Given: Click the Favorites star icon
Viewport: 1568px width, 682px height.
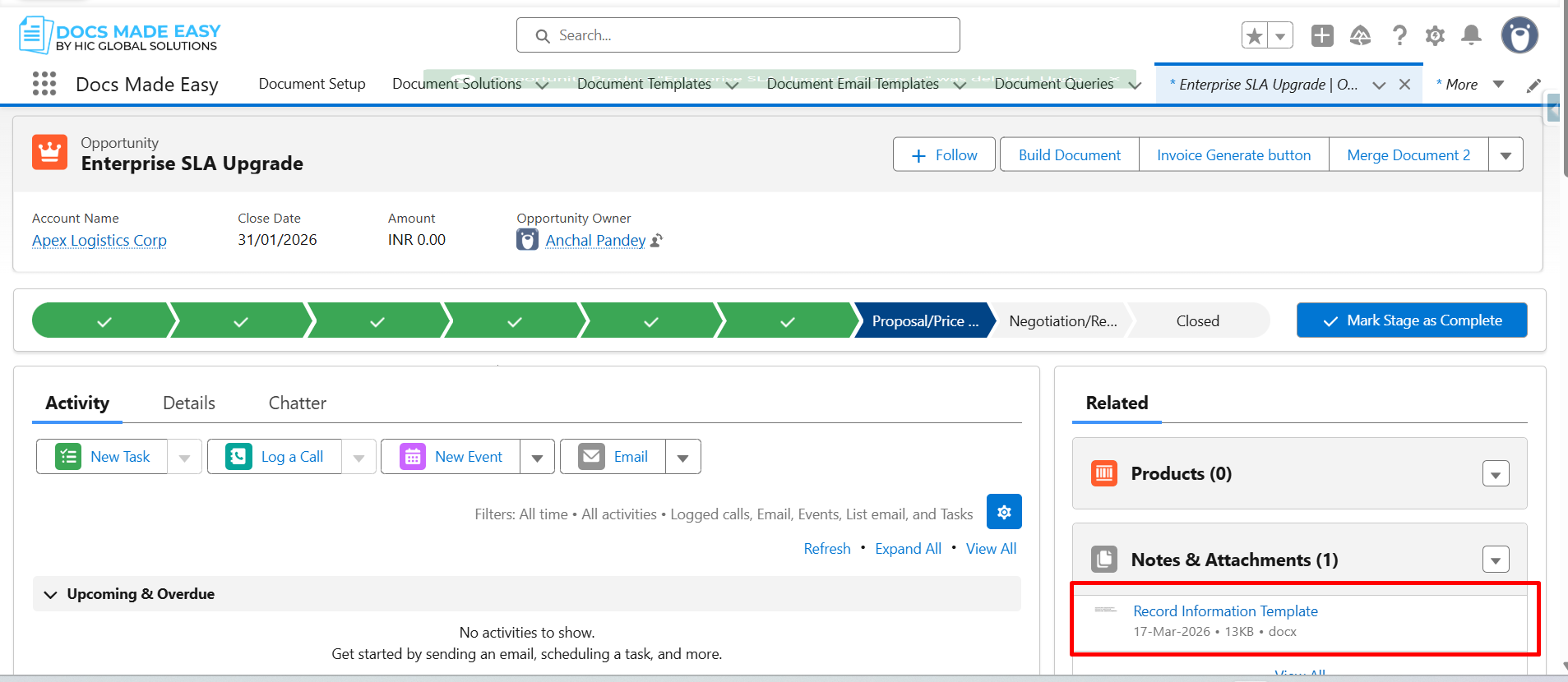Looking at the screenshot, I should 1255,35.
